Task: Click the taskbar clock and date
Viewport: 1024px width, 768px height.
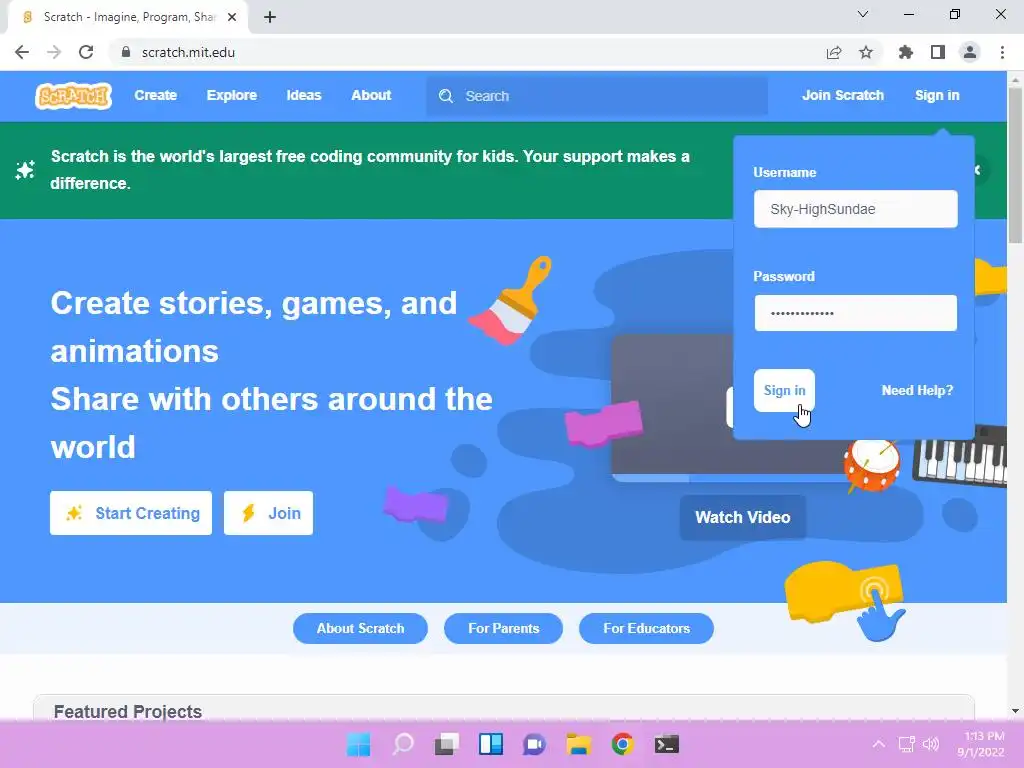Action: (x=982, y=744)
